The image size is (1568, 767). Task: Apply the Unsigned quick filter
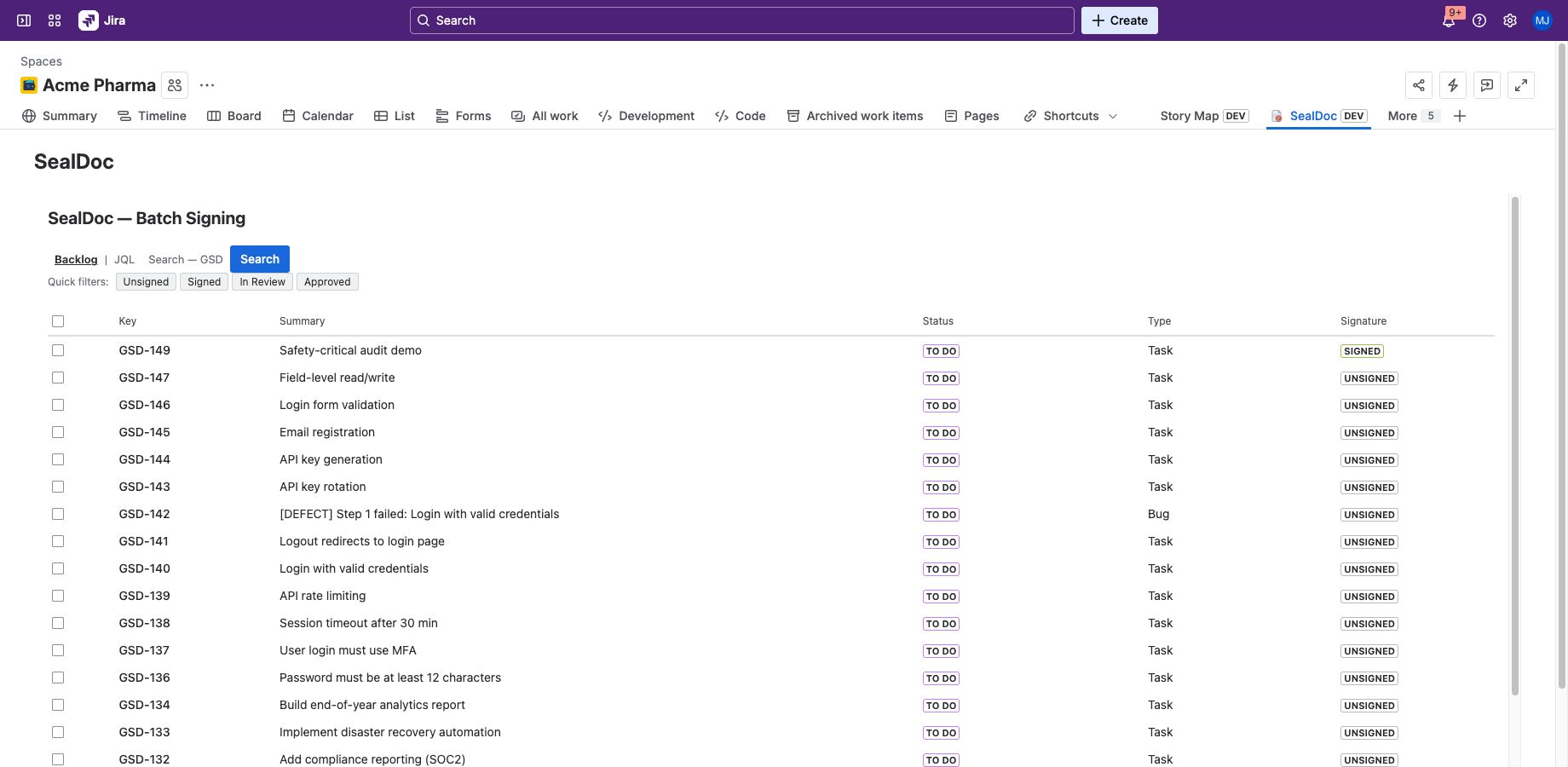pos(145,281)
